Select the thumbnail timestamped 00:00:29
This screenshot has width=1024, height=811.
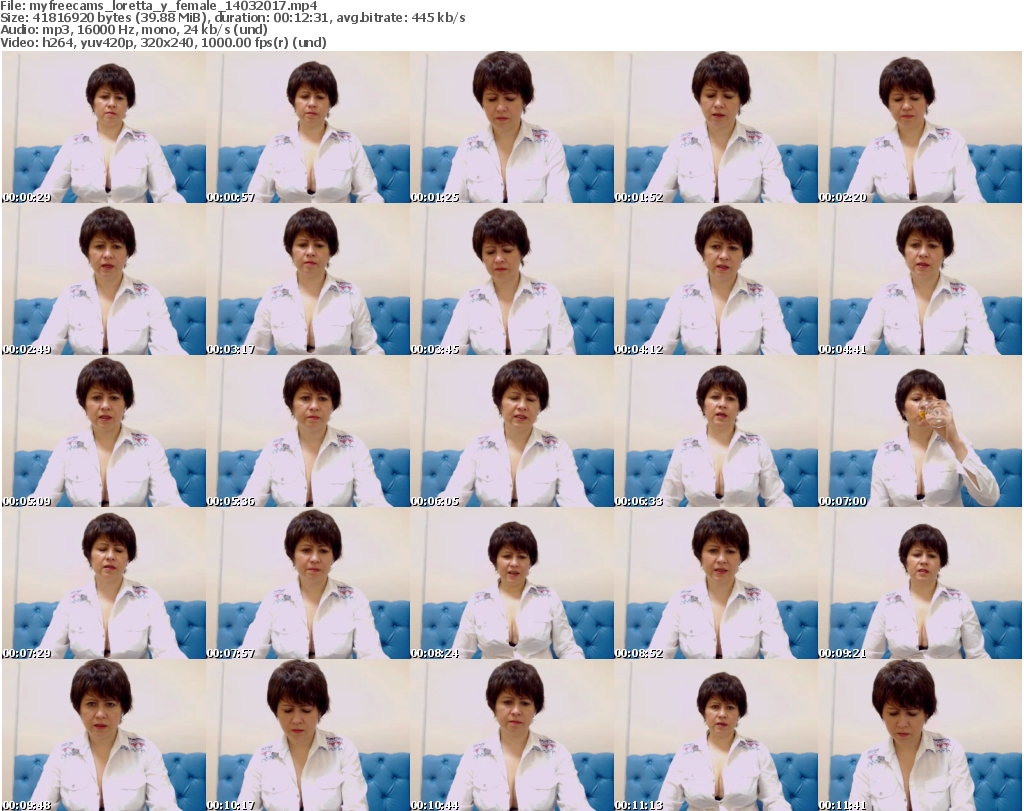[104, 127]
